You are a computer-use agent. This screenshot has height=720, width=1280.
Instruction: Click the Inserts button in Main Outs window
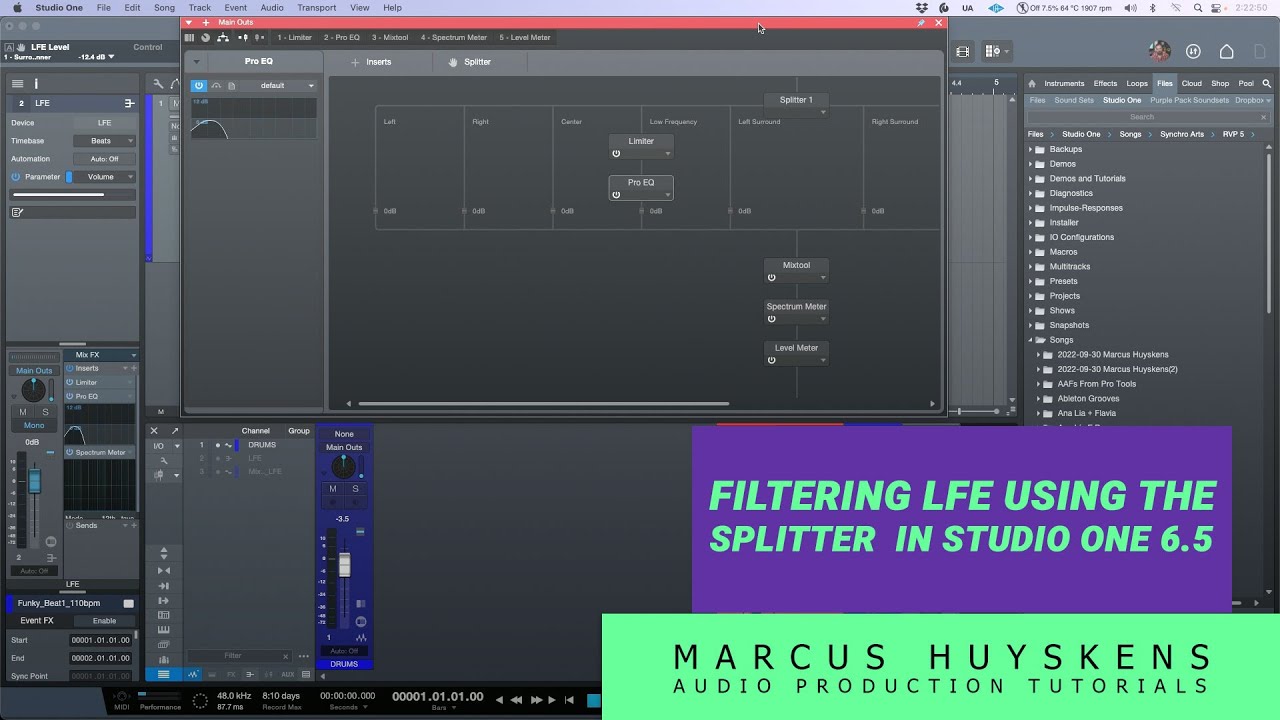coord(371,62)
